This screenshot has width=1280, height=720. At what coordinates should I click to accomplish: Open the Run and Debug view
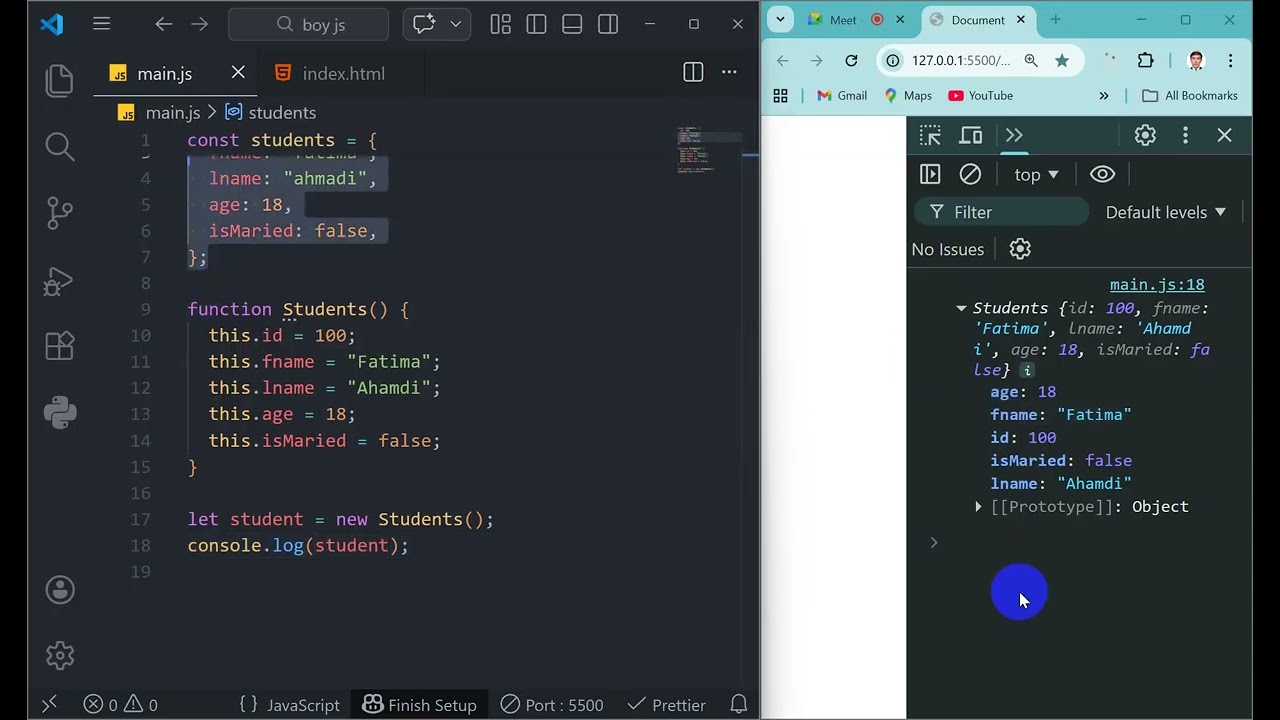click(x=60, y=281)
